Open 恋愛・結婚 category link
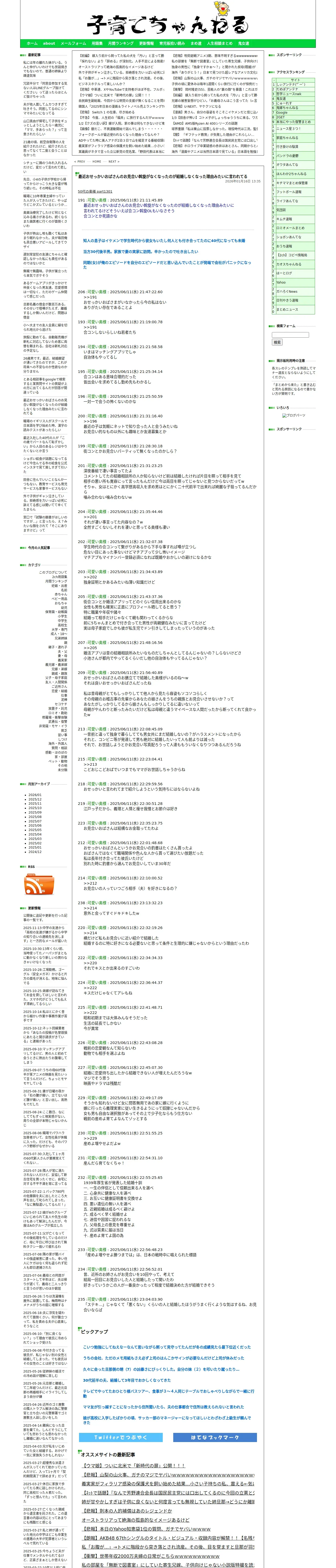 [x=59, y=691]
